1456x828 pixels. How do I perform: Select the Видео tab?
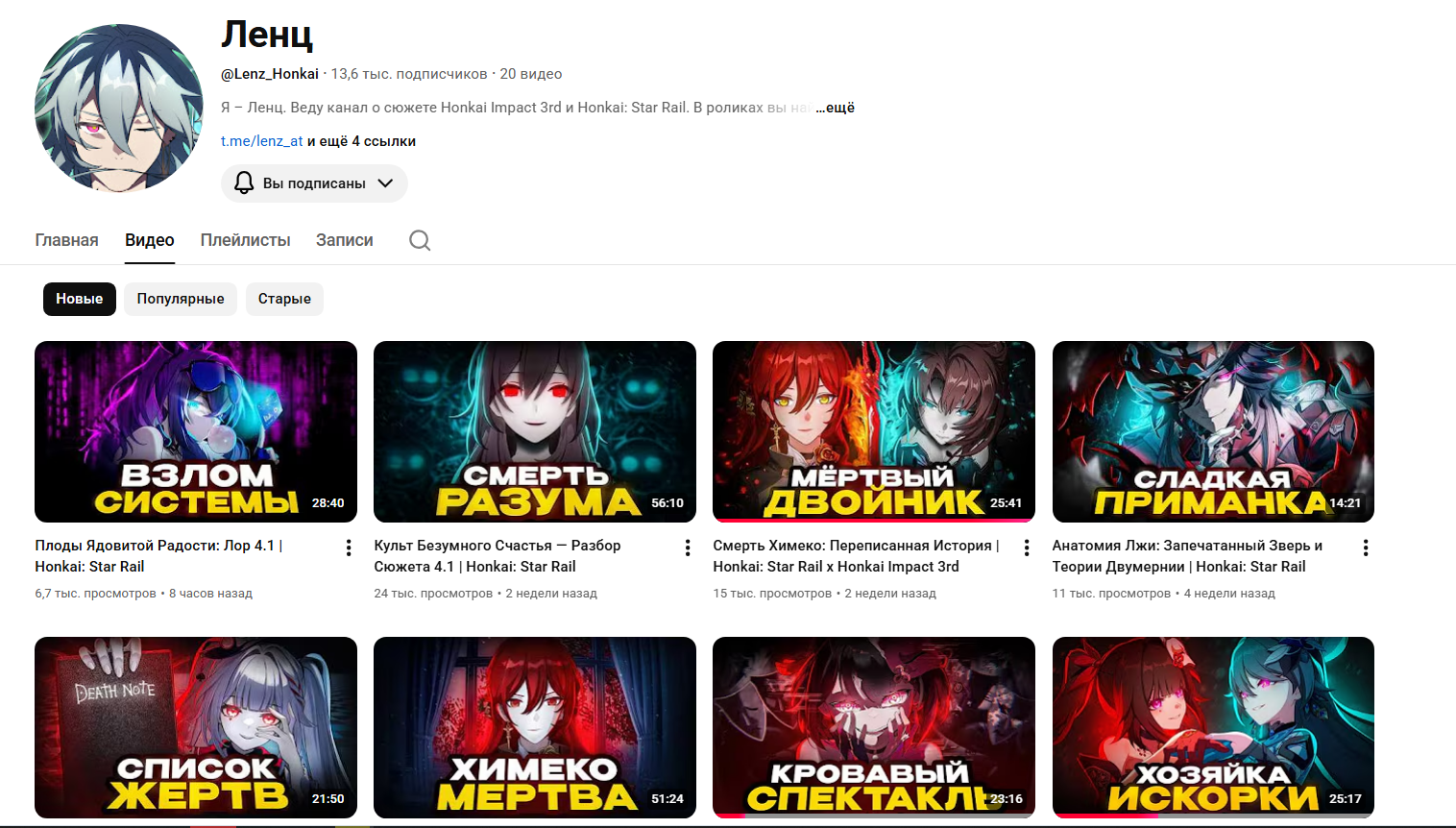point(150,240)
